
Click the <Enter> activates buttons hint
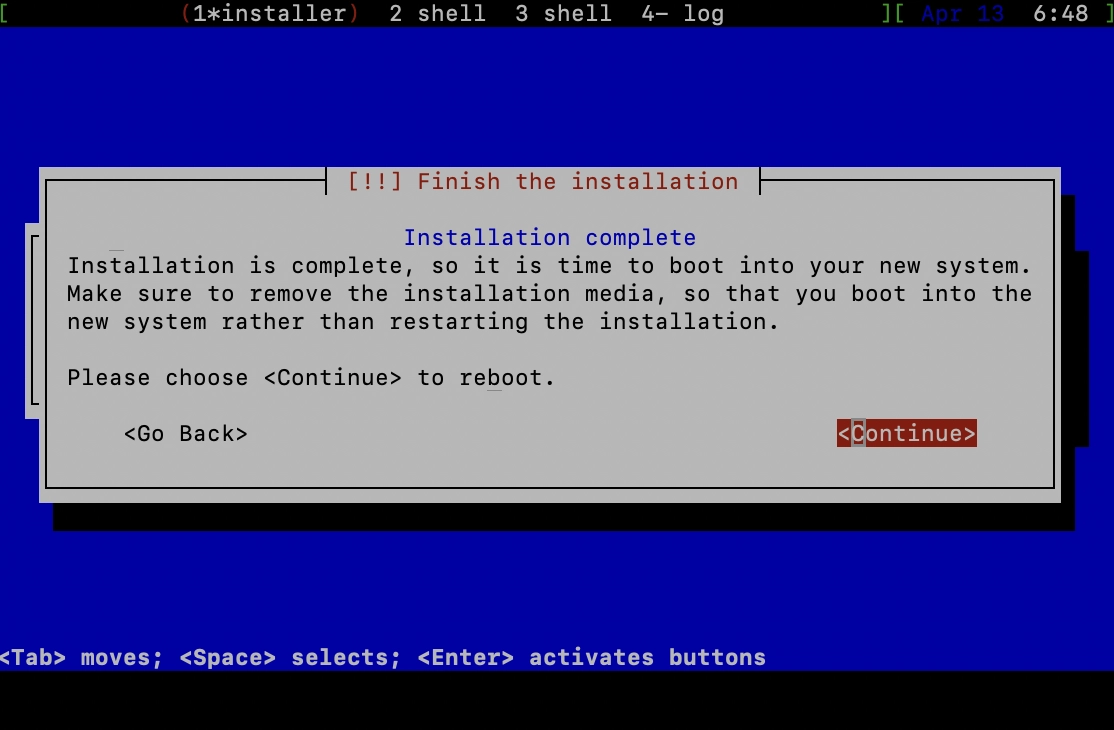[592, 658]
